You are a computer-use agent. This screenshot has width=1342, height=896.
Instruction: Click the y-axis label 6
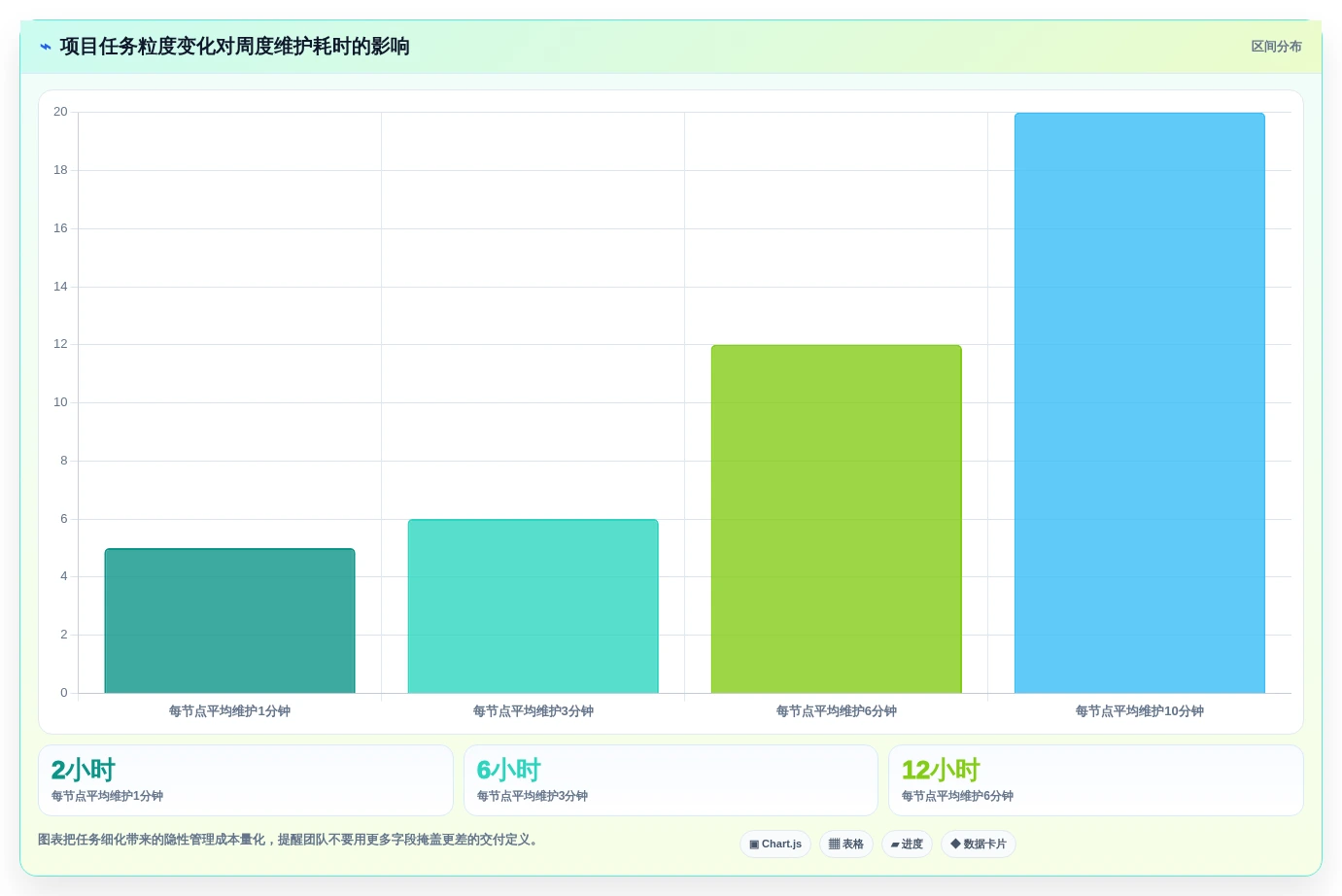tap(64, 519)
